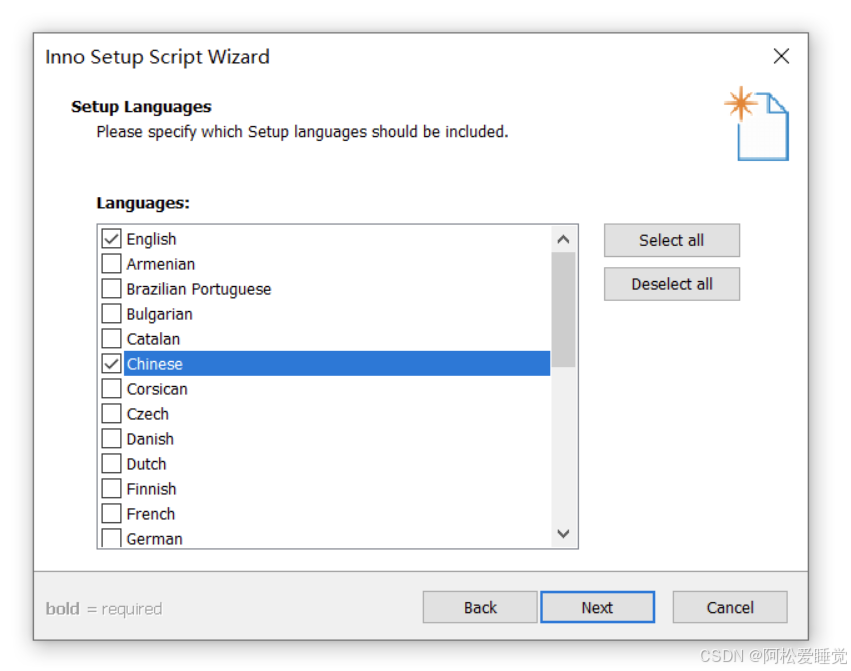The image size is (851, 671).
Task: Tick the Corsican checkbox
Action: [x=111, y=388]
